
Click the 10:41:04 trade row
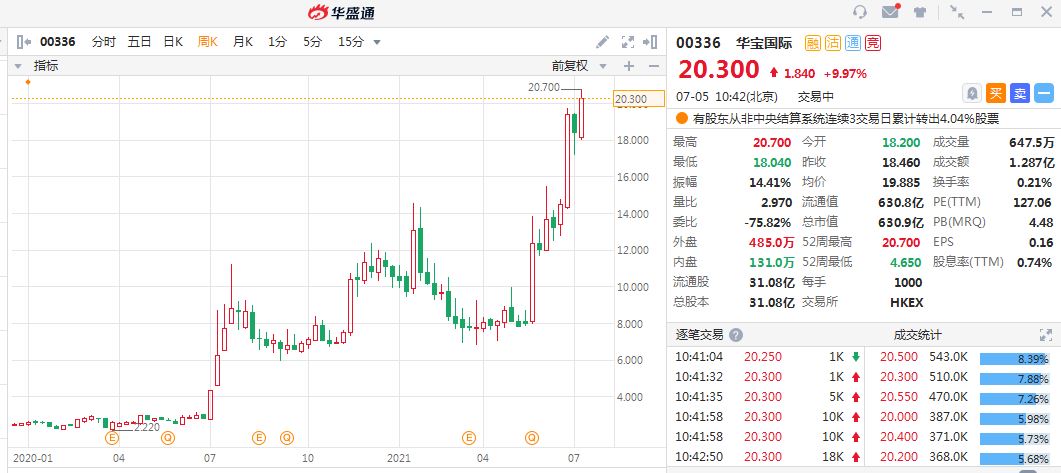(768, 357)
